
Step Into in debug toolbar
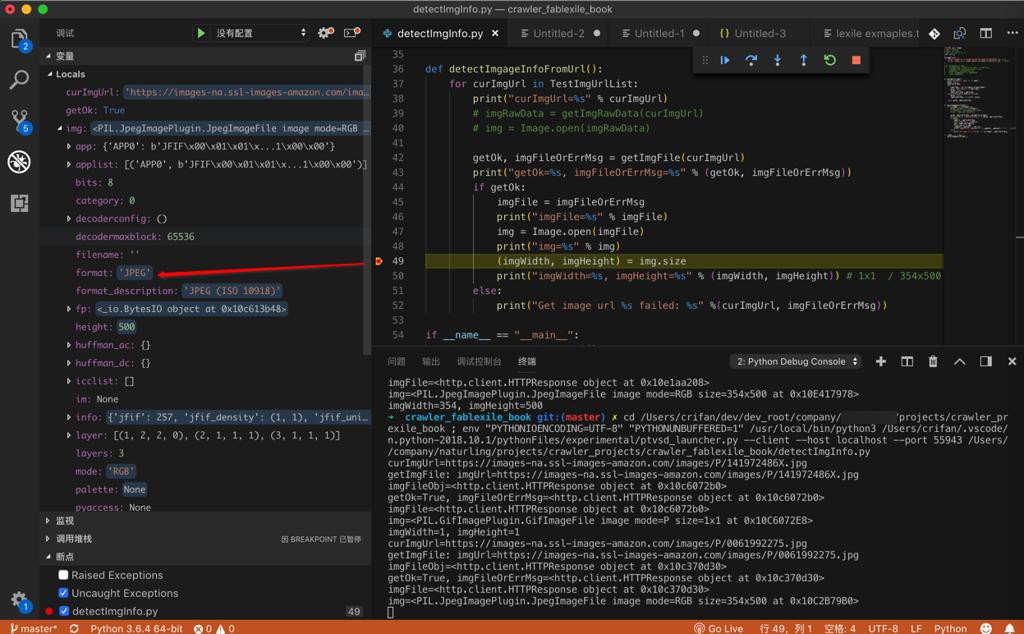777,60
